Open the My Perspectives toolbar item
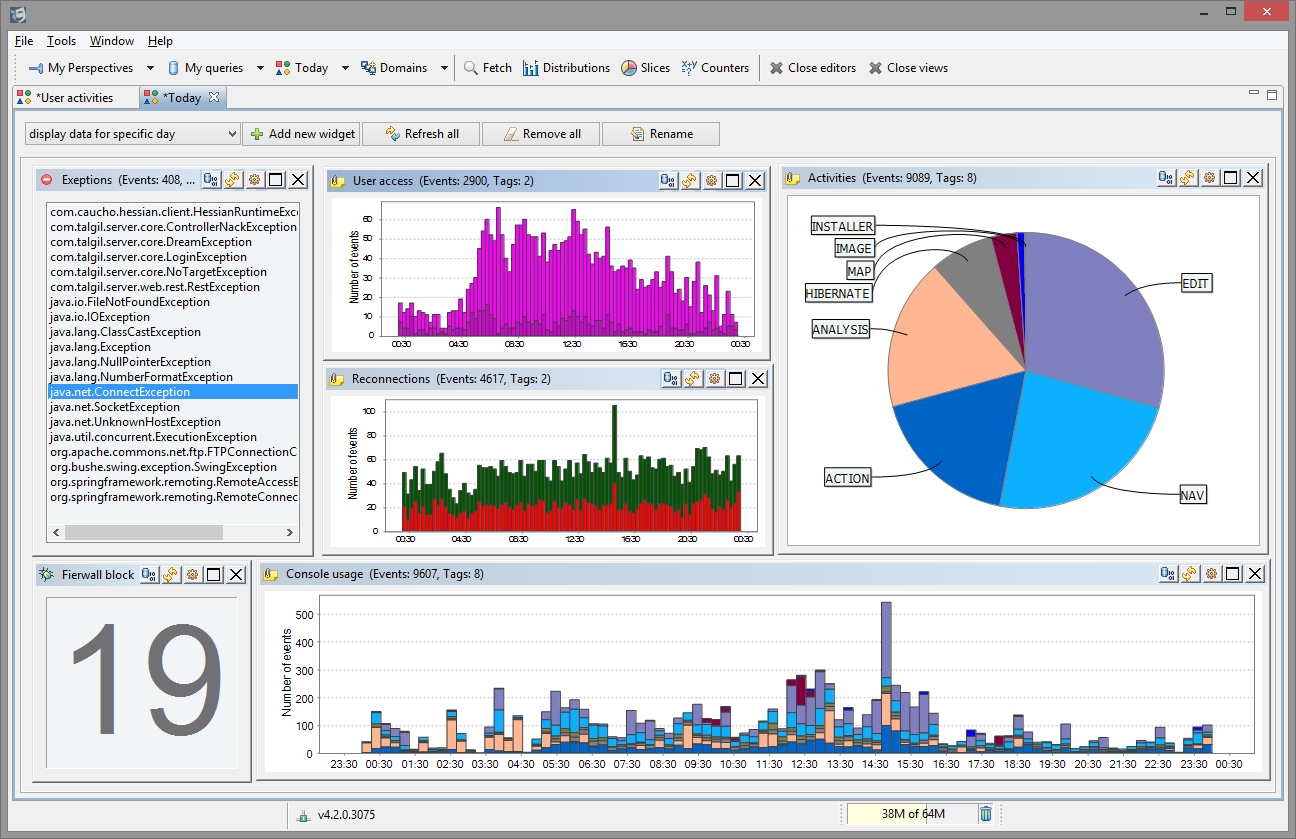Viewport: 1296px width, 839px height. pos(80,68)
